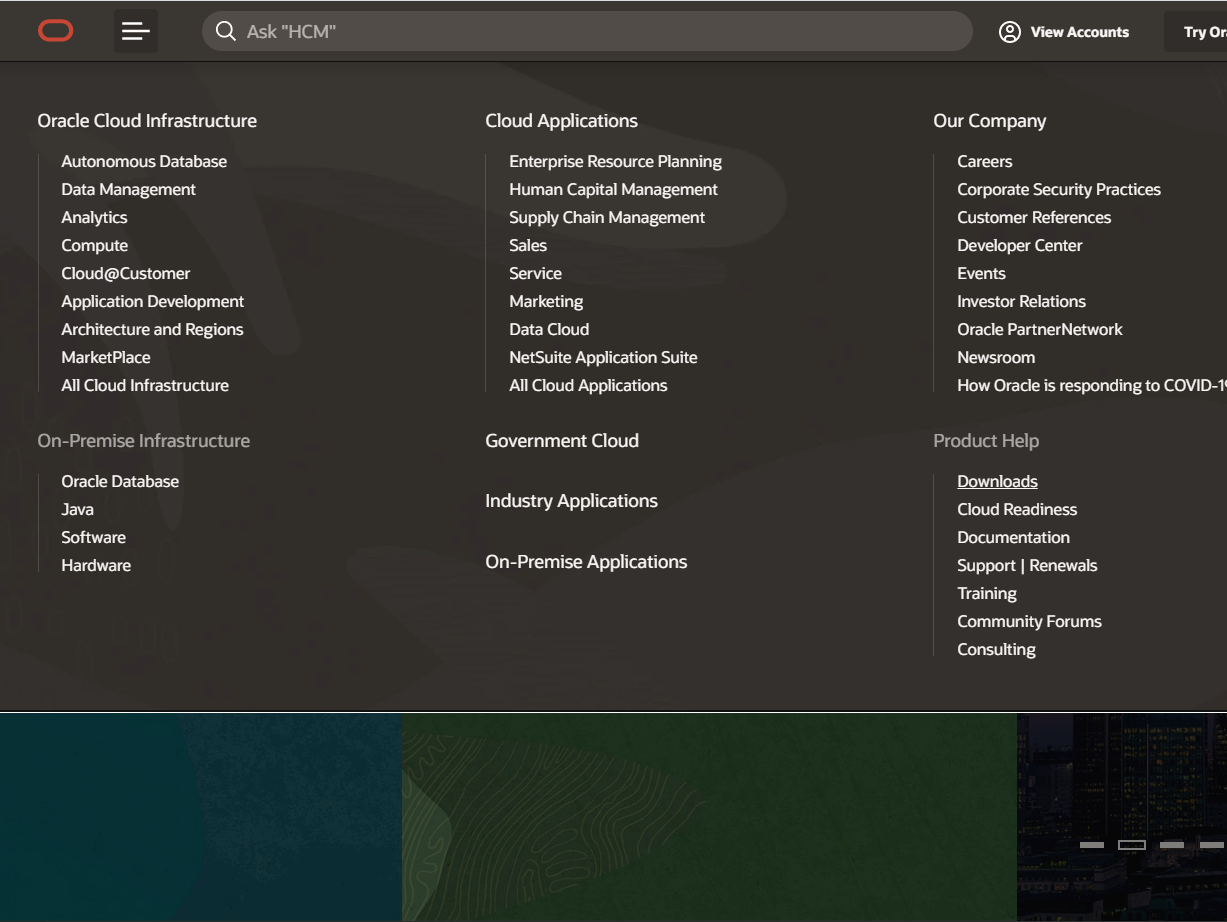Open Enterprise Resource Planning
The width and height of the screenshot is (1227, 922).
click(615, 162)
